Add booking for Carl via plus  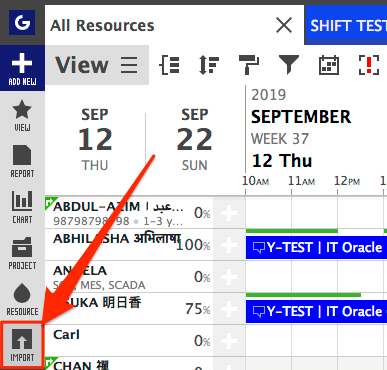(229, 341)
